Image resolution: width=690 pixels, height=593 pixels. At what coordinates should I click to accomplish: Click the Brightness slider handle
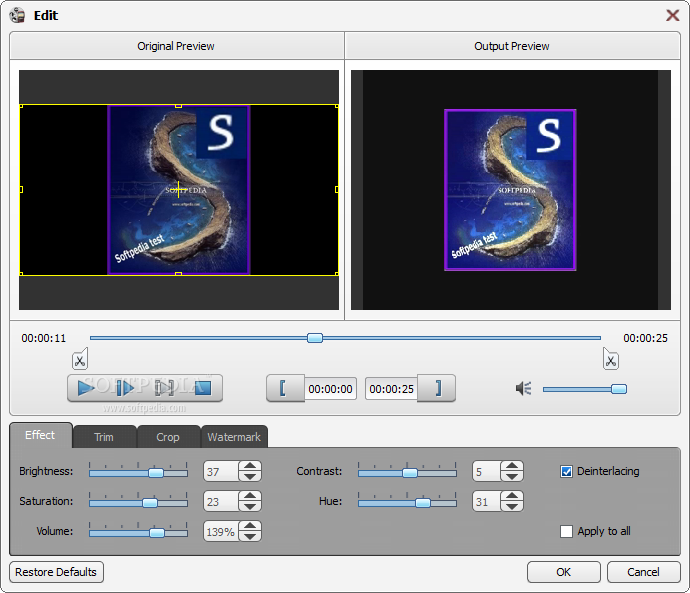coord(156,473)
